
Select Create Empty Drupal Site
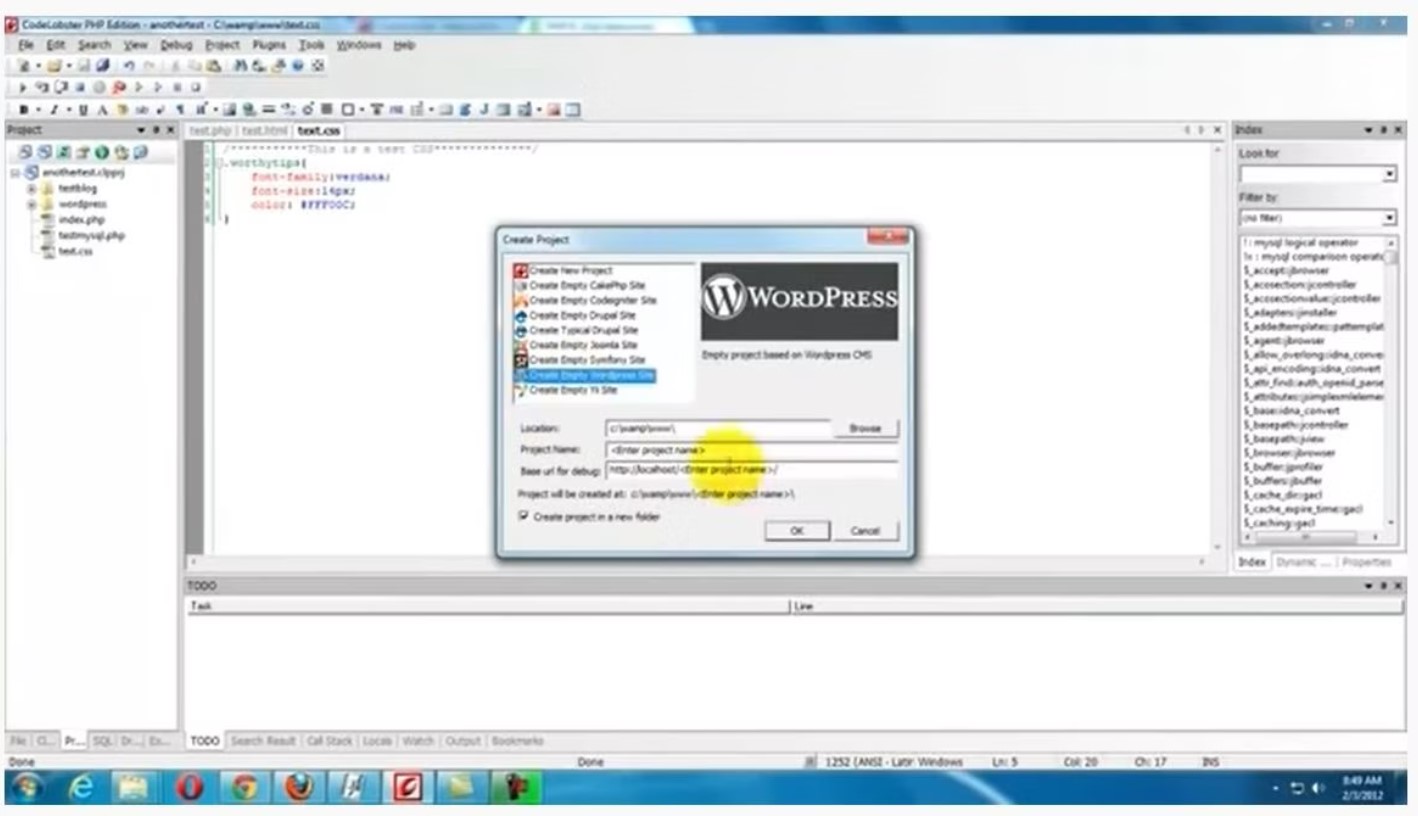click(x=582, y=316)
